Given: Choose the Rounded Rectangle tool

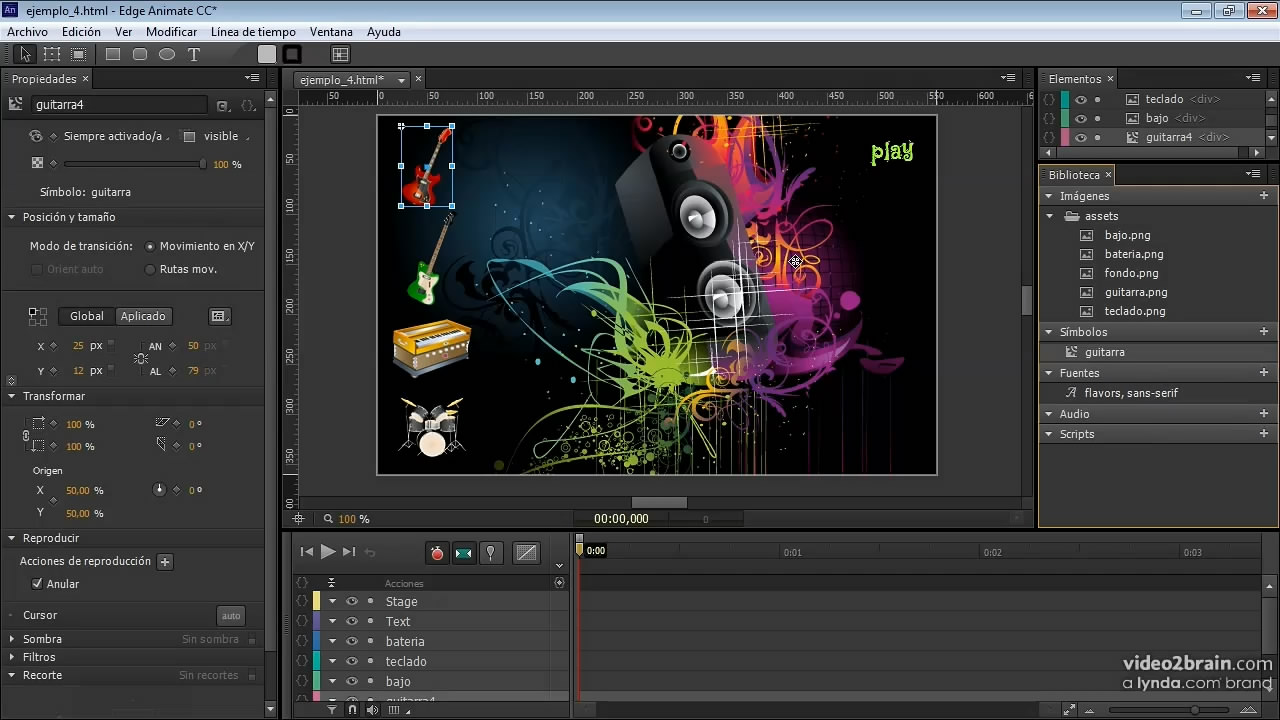Looking at the screenshot, I should 140,55.
